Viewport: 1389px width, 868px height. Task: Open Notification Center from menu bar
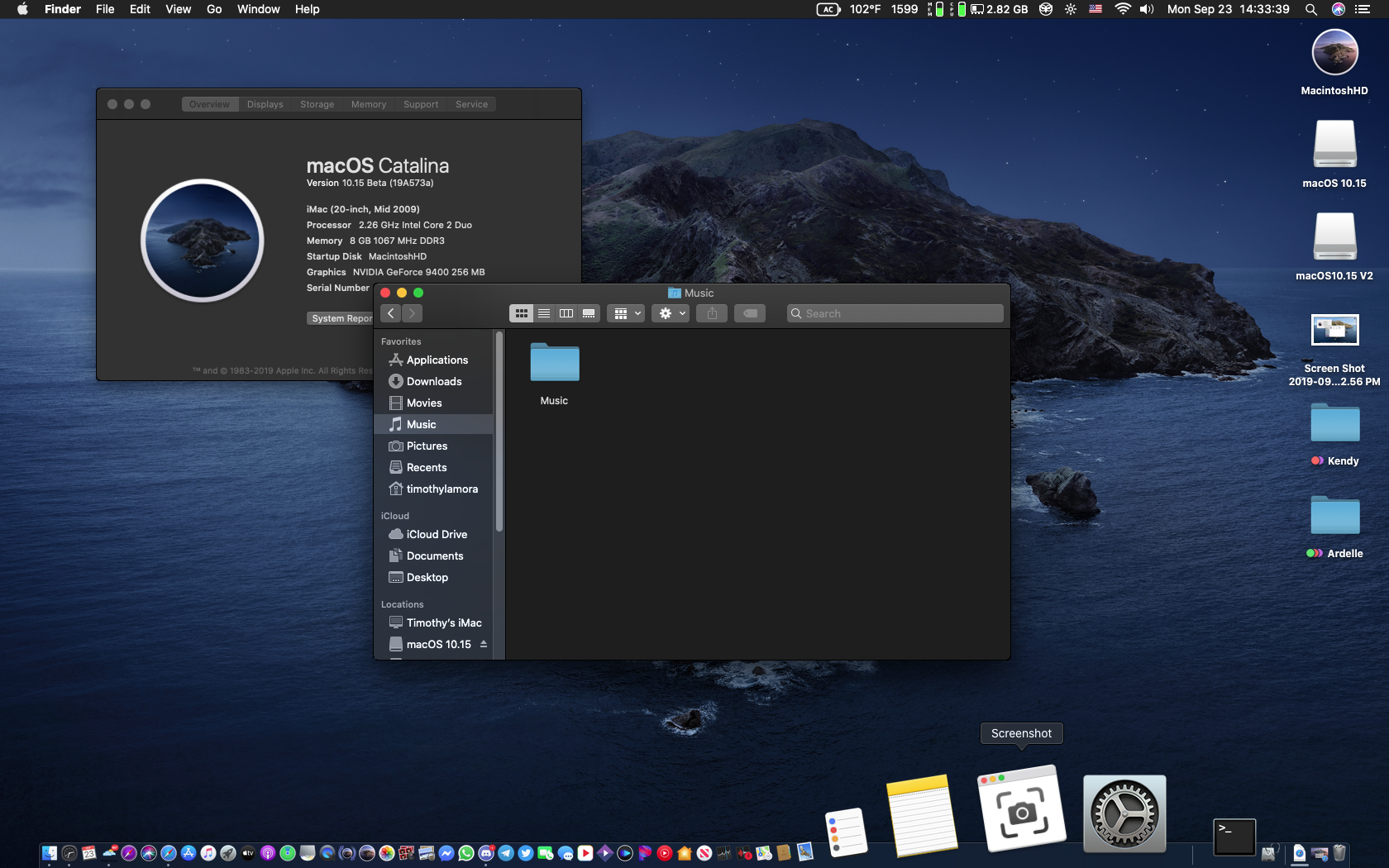(x=1363, y=9)
